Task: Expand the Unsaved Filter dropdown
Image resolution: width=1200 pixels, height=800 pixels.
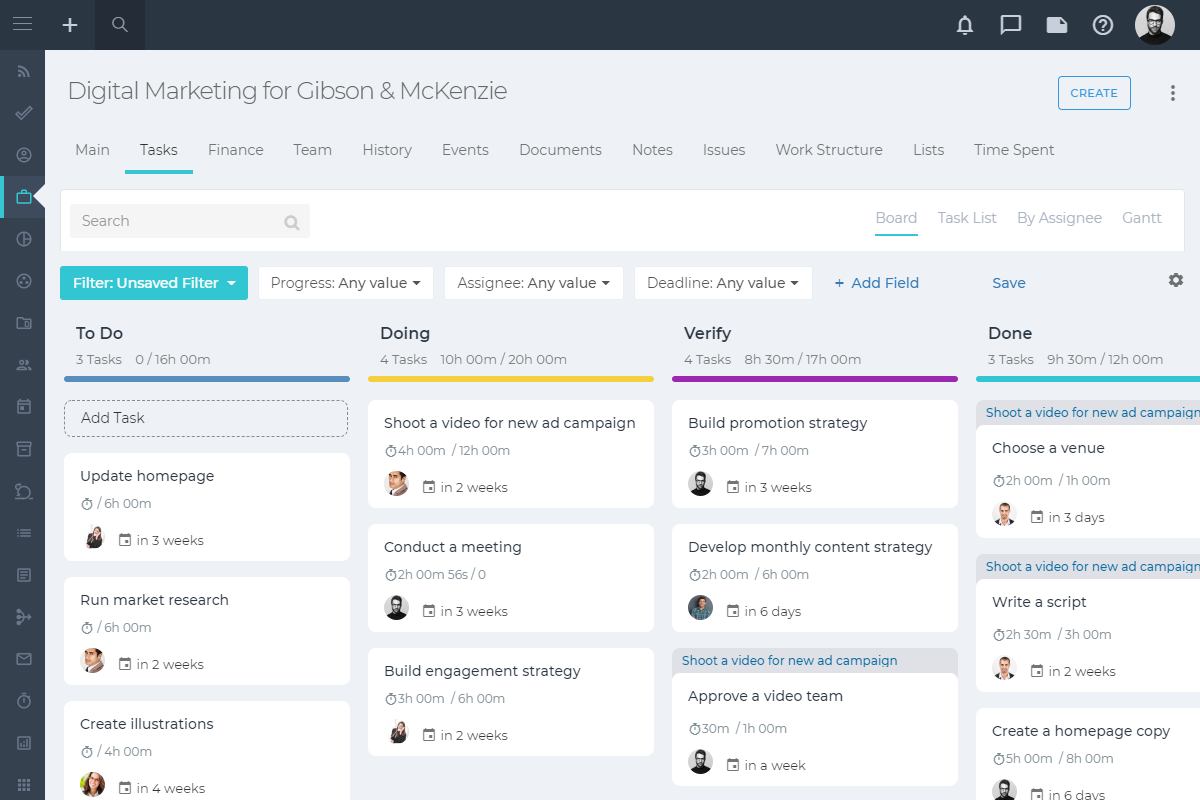Action: 154,283
